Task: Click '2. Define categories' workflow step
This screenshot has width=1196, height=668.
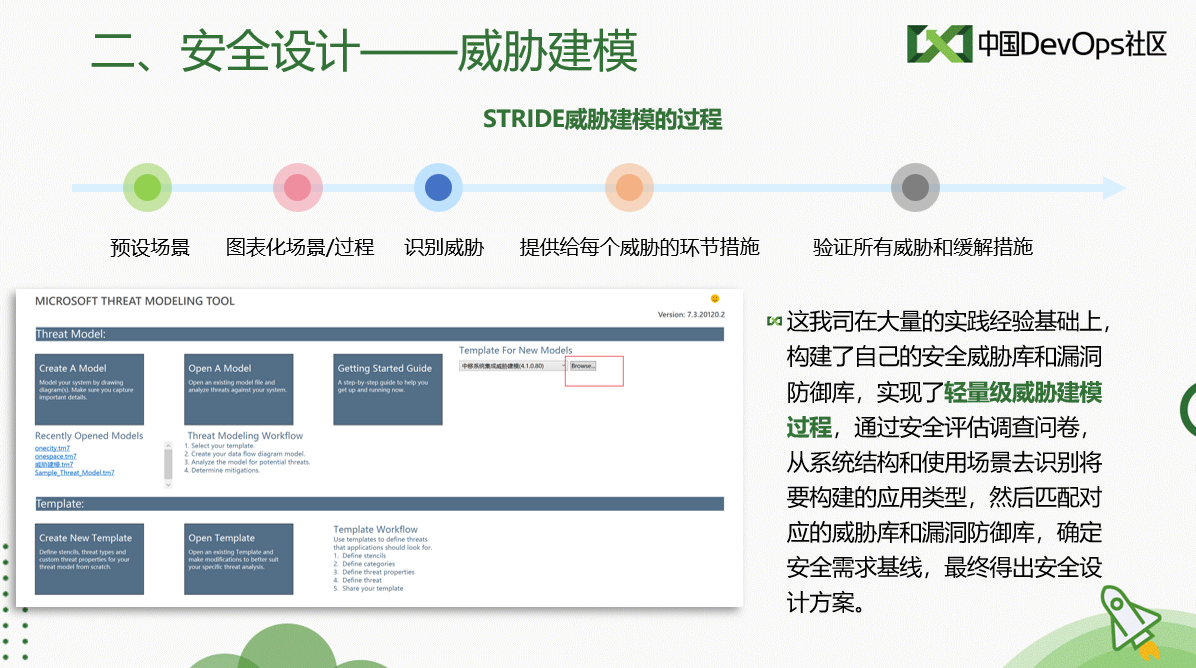Action: (x=365, y=564)
